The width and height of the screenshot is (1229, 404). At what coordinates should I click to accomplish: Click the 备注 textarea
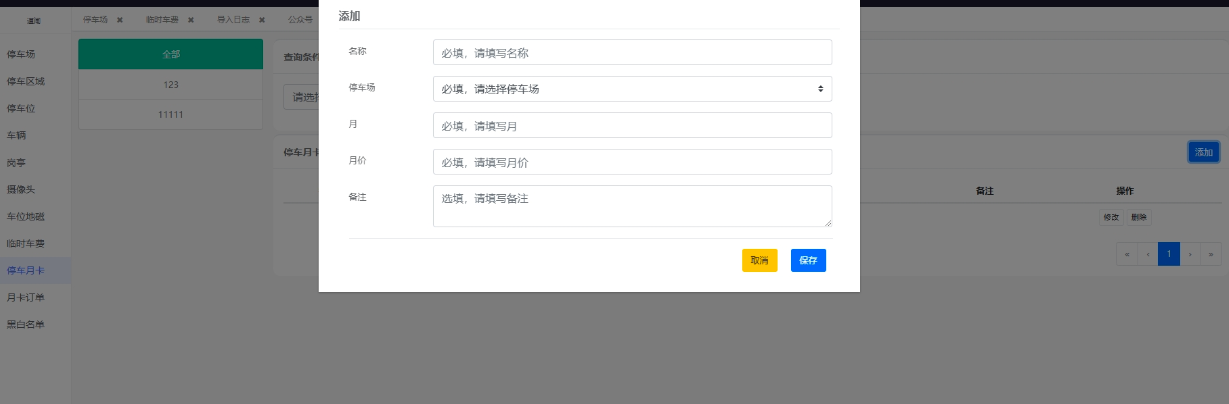point(632,205)
